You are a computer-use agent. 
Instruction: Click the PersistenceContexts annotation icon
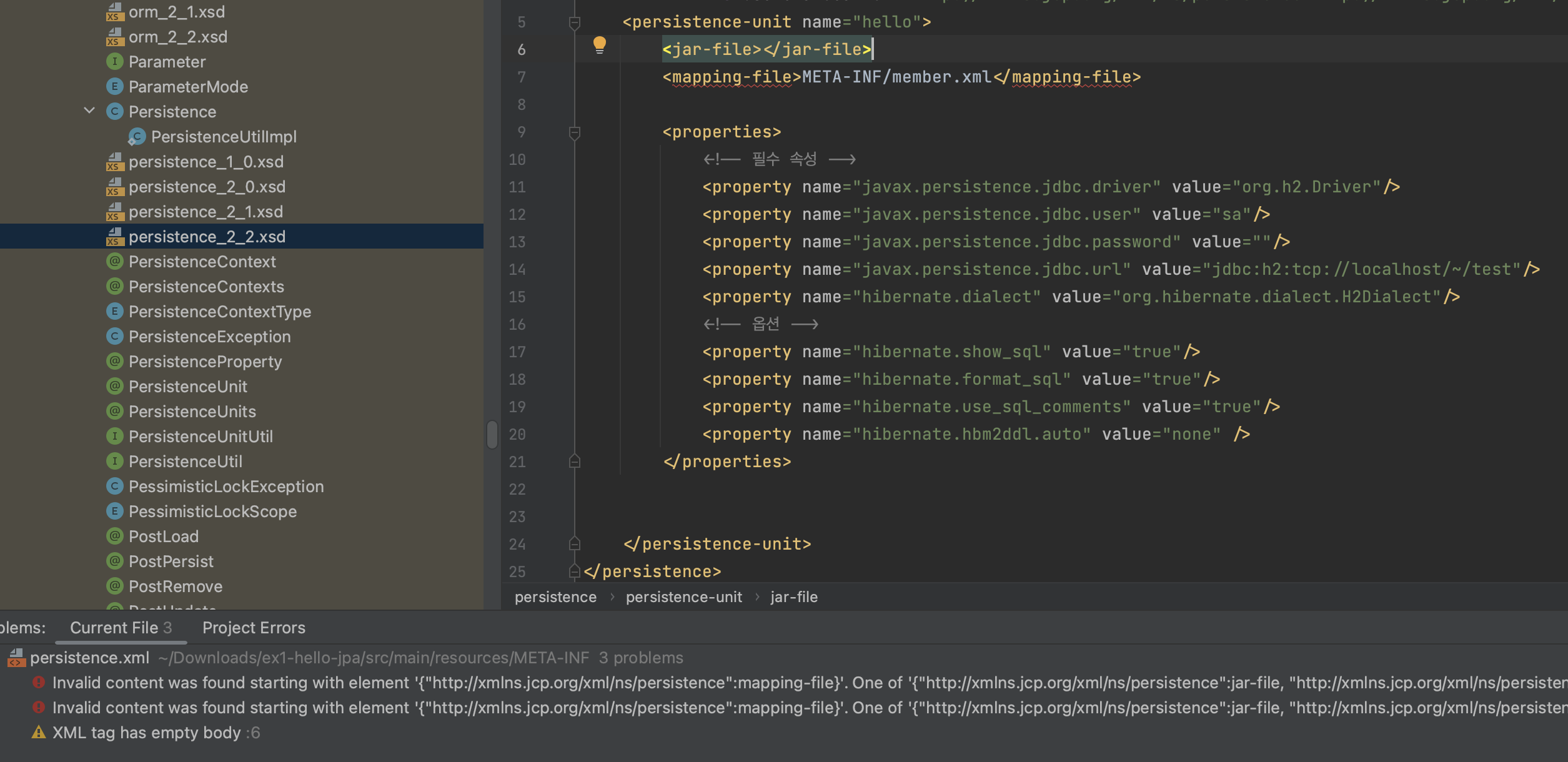pyautogui.click(x=114, y=286)
